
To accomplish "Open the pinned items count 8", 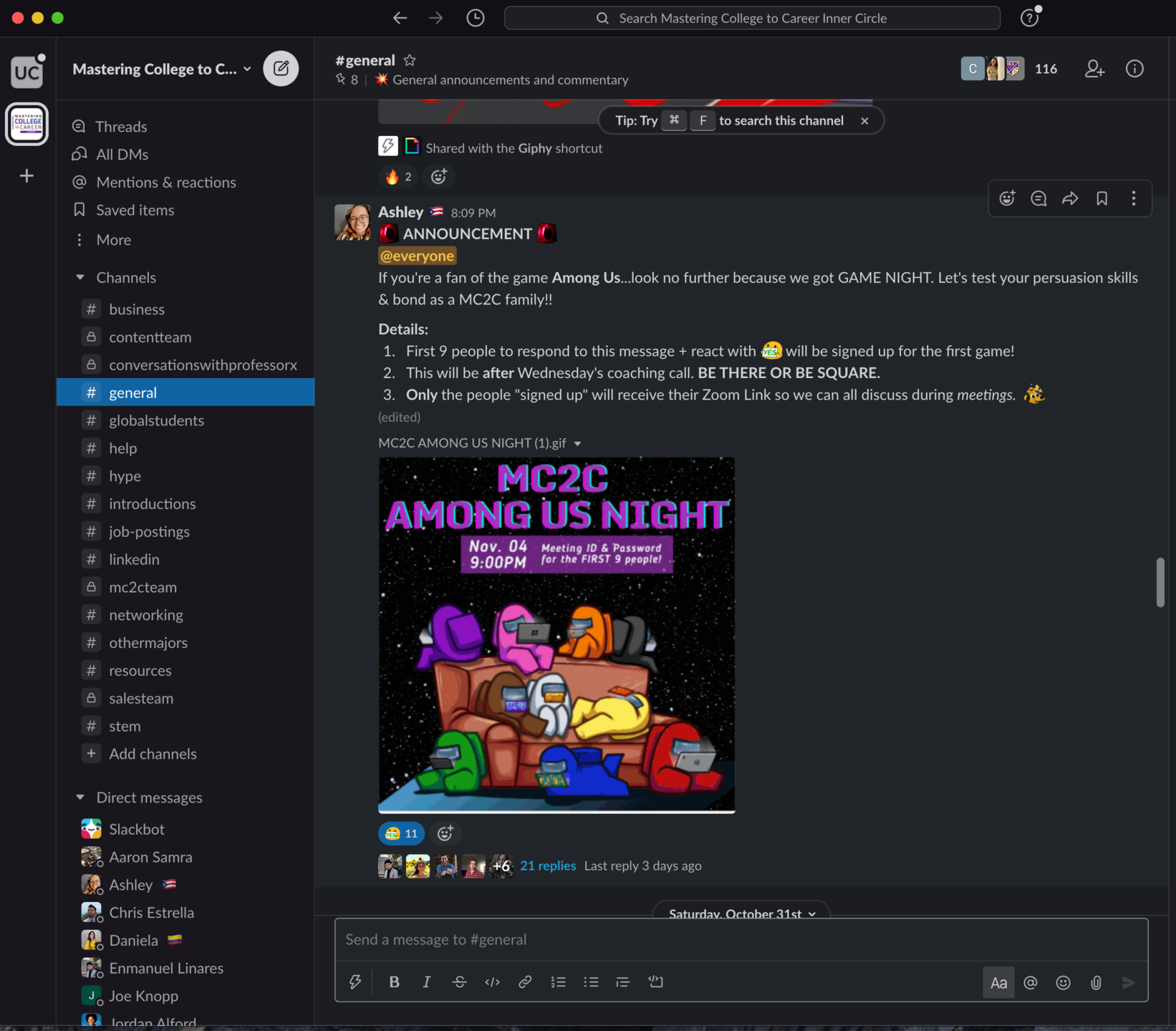I will (x=347, y=79).
